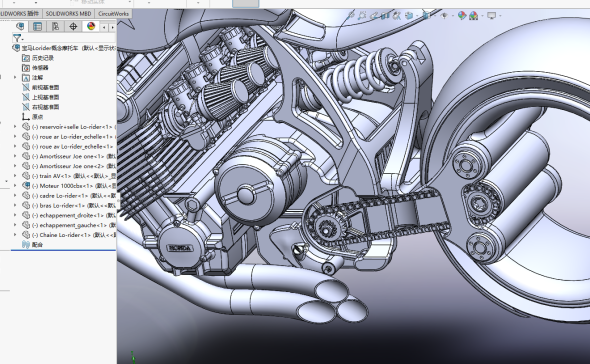Open the FeatureManager design tree tab
590x364 pixels.
[x=20, y=26]
